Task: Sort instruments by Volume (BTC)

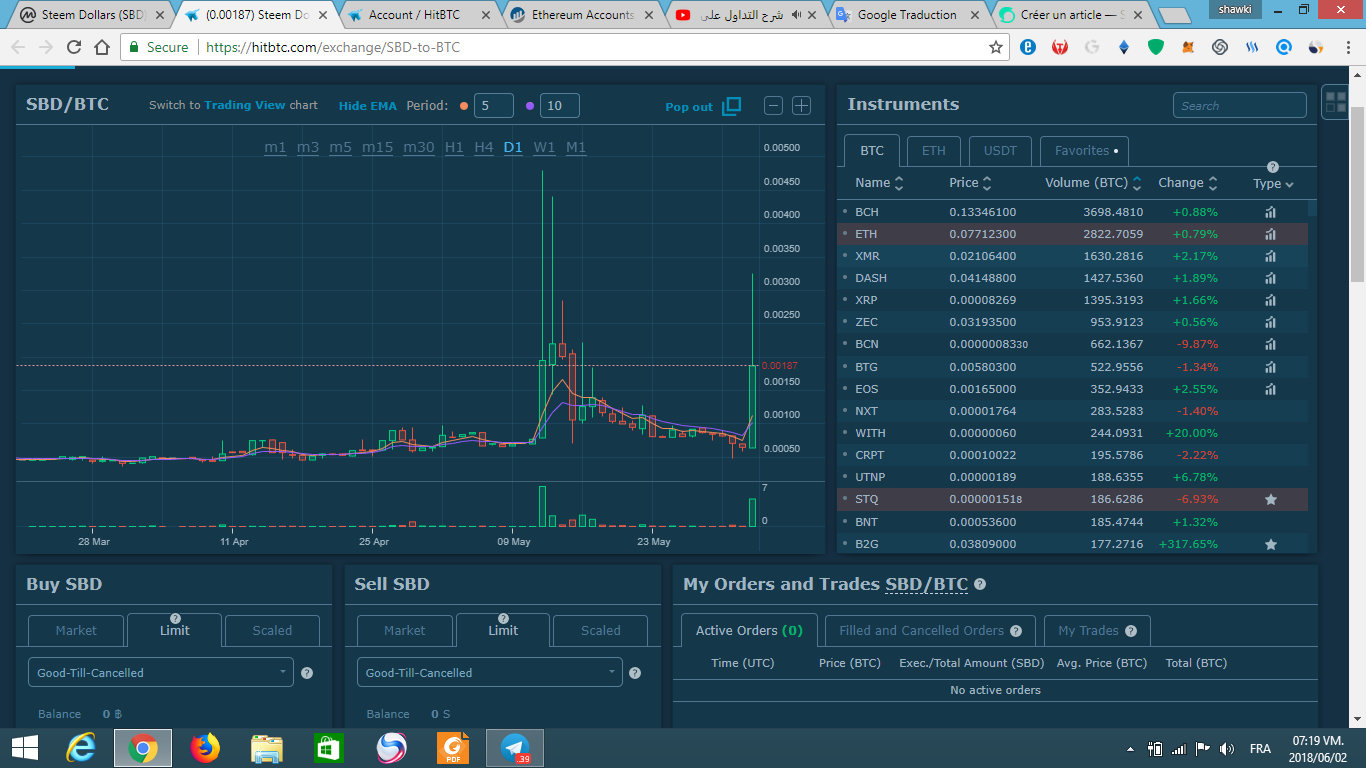Action: (1093, 183)
